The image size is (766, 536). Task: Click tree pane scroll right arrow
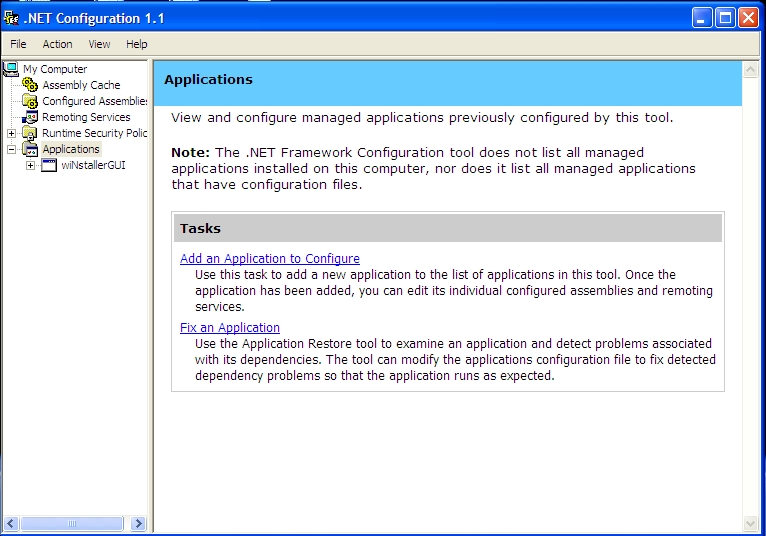pos(138,523)
